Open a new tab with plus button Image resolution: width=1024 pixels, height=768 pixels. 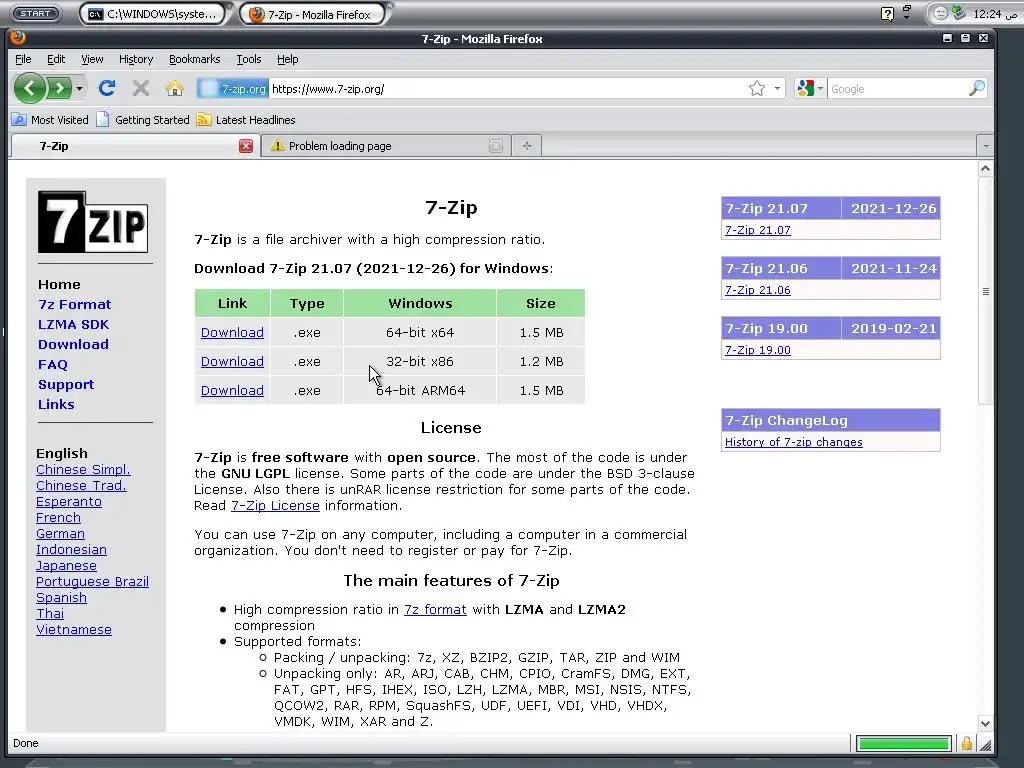tap(526, 146)
